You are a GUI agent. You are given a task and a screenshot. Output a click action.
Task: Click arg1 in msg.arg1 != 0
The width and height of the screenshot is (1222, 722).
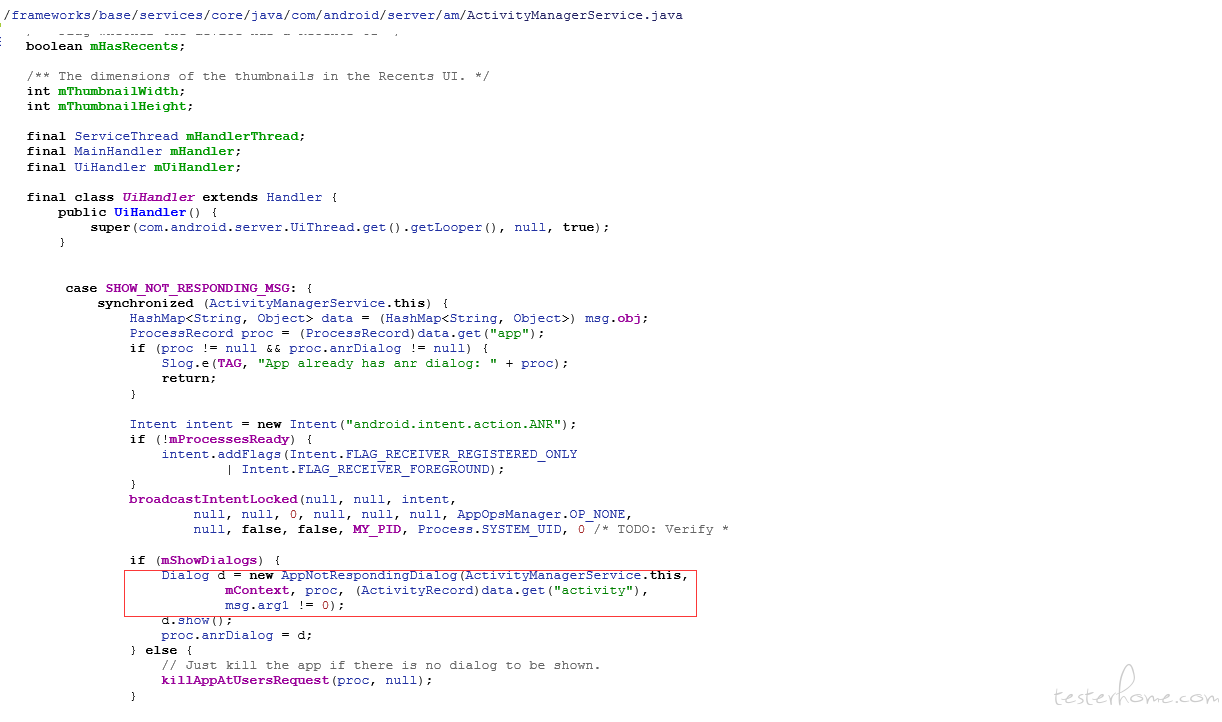pos(274,605)
